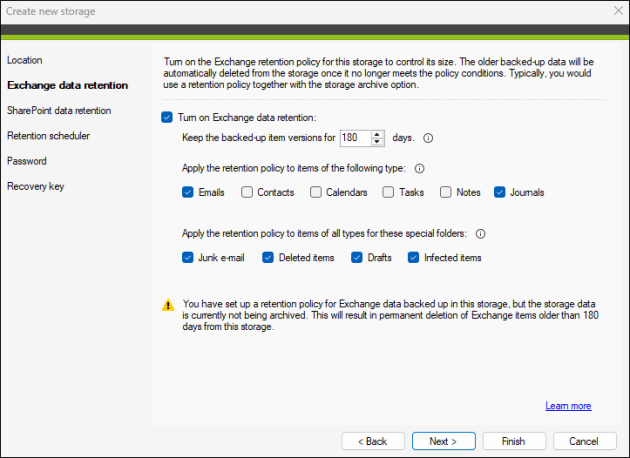Decrease retention days with down arrow

[x=377, y=141]
